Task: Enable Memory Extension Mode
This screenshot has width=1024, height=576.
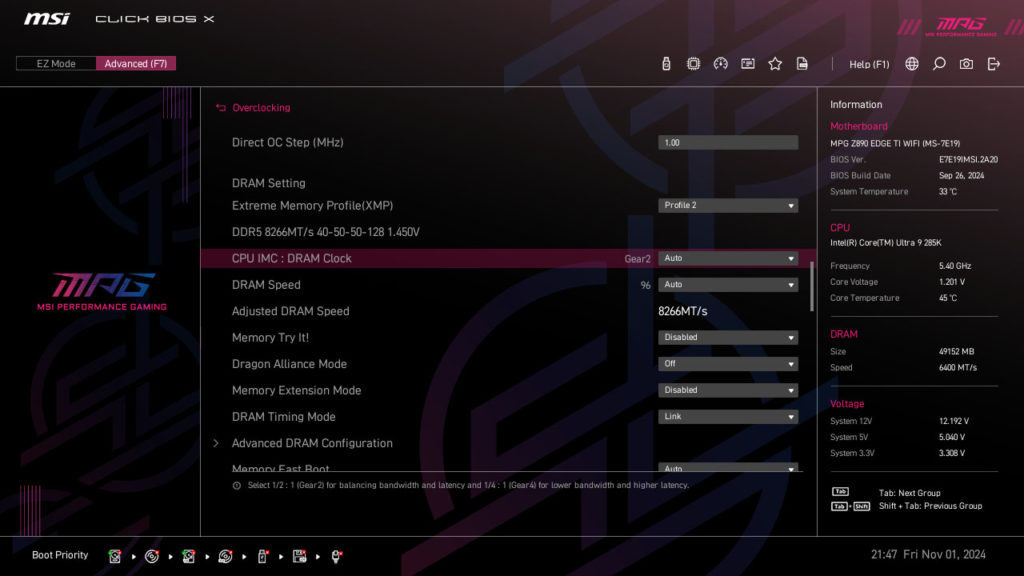Action: (x=728, y=390)
